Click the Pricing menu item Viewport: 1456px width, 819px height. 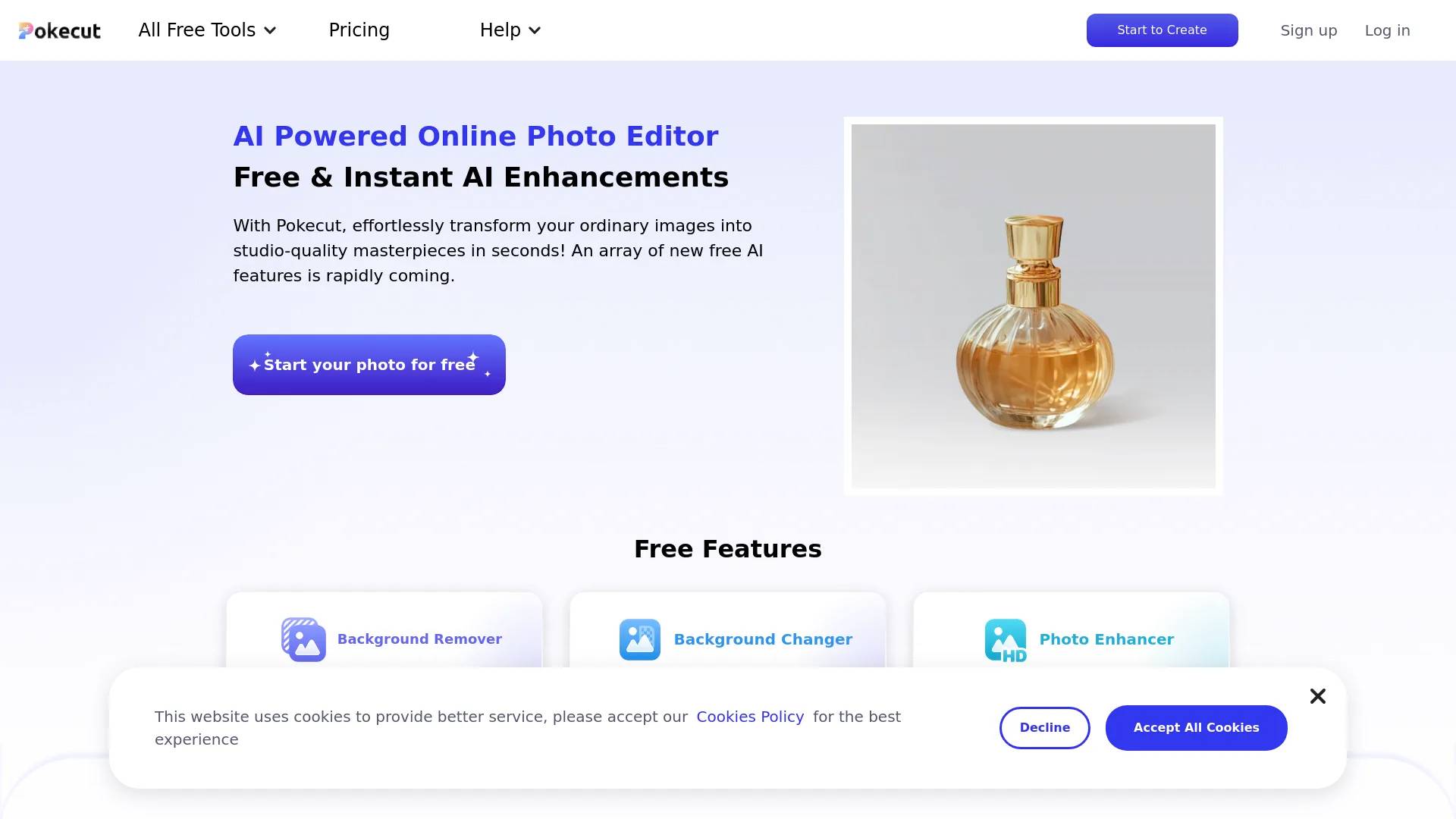coord(359,30)
